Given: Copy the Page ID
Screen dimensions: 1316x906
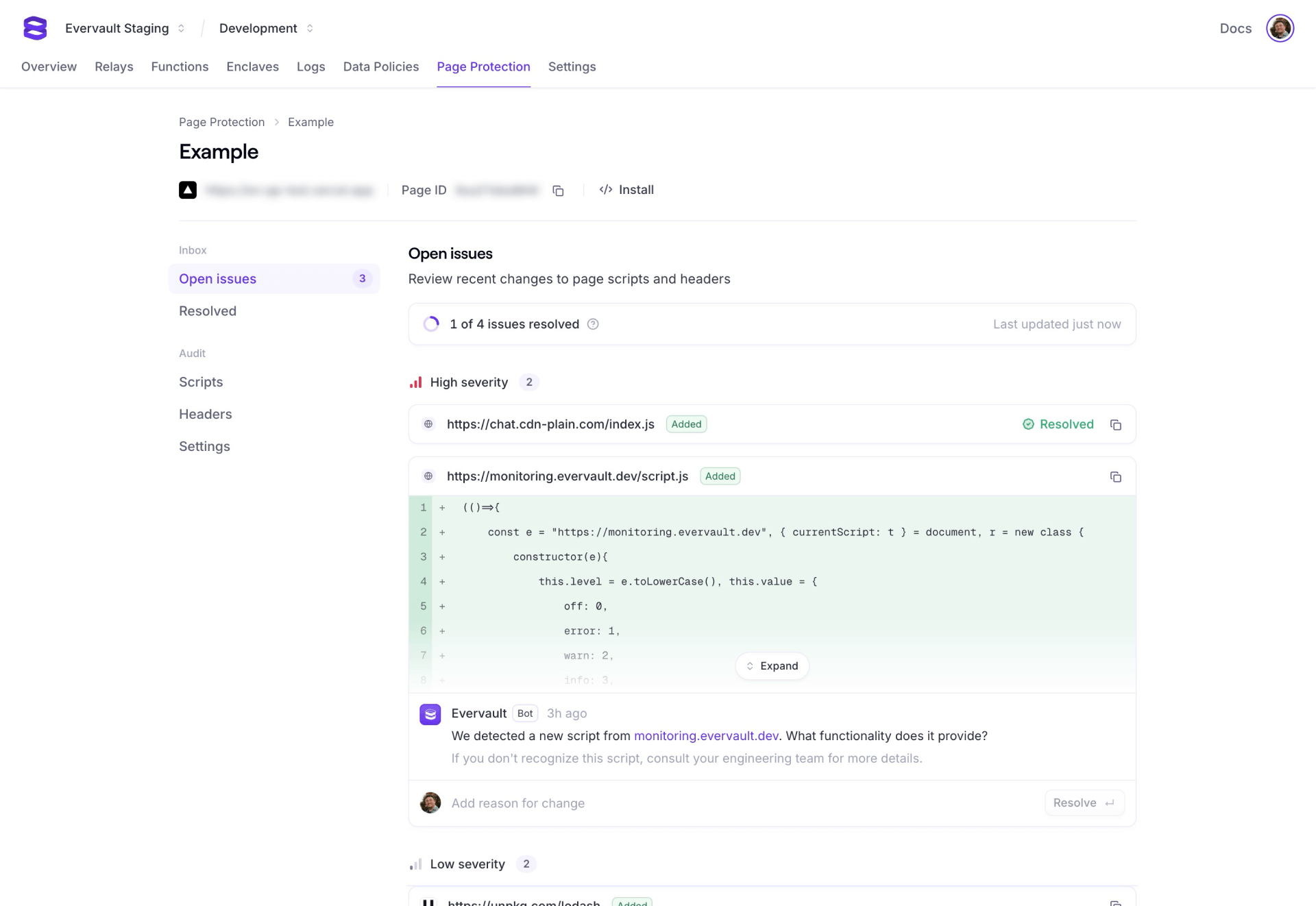Looking at the screenshot, I should coord(558,191).
